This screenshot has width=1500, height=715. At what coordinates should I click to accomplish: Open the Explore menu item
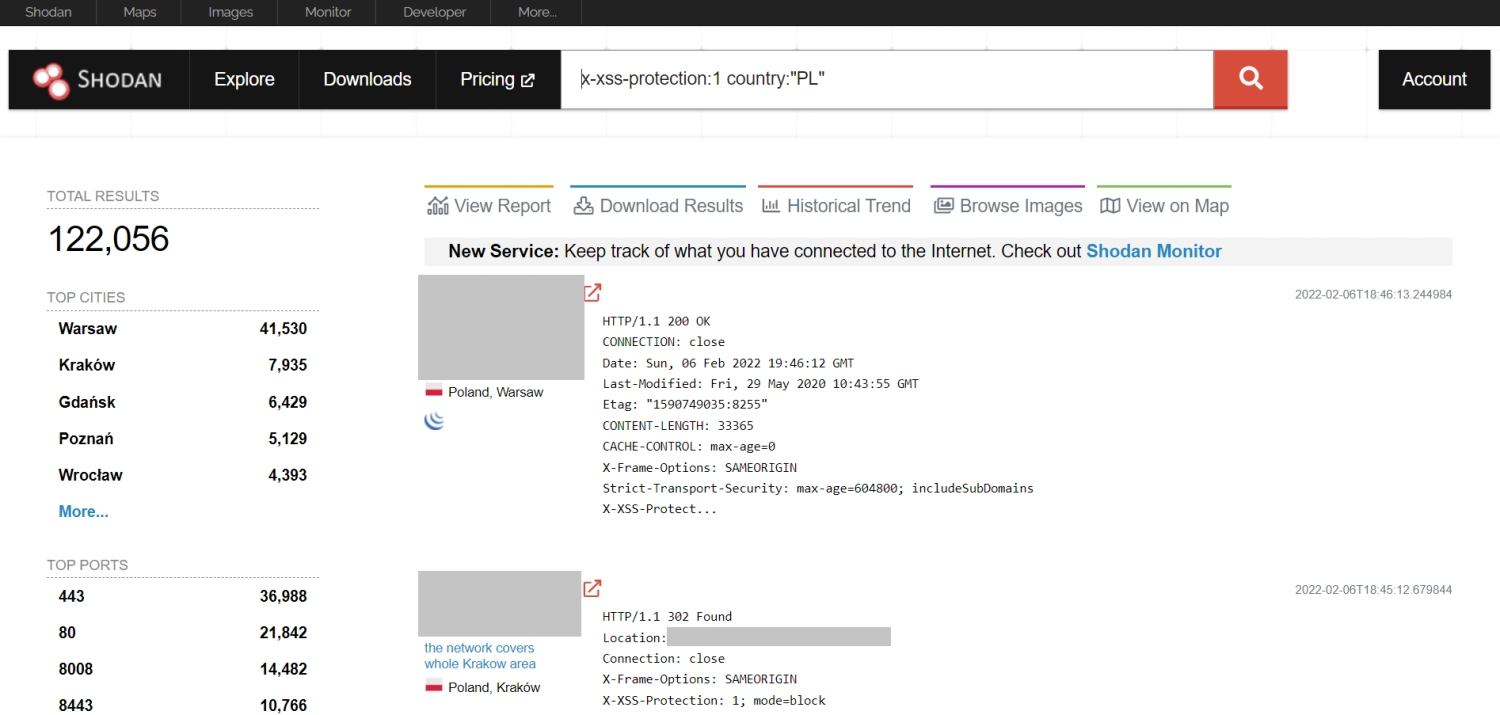244,79
